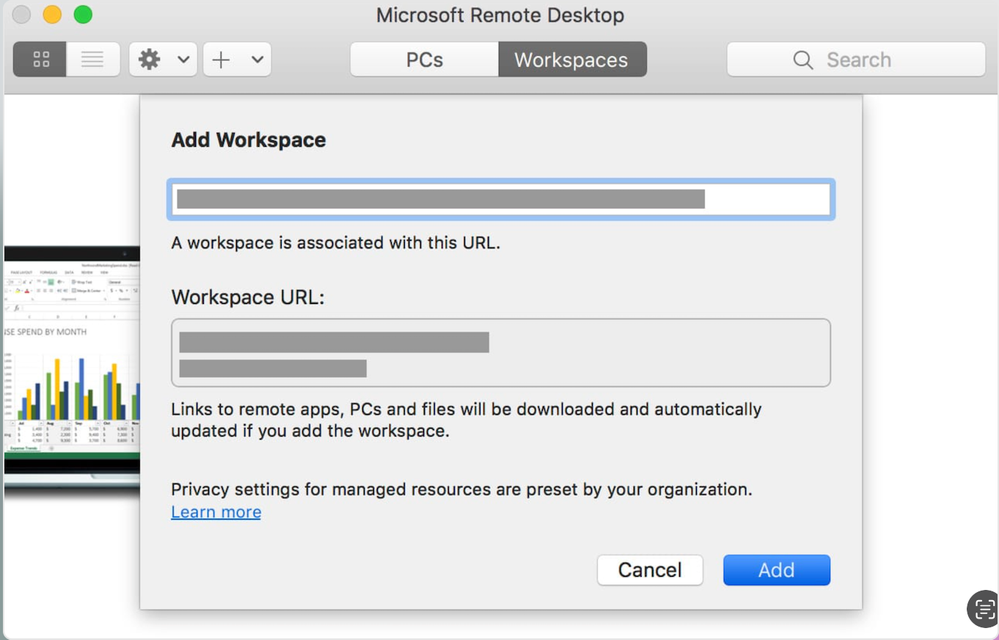Click the Workspace URL text box

pyautogui.click(x=501, y=352)
